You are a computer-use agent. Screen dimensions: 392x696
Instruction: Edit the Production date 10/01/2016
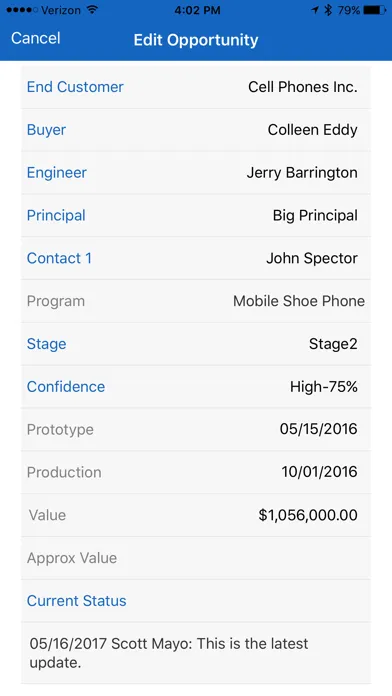pos(319,471)
